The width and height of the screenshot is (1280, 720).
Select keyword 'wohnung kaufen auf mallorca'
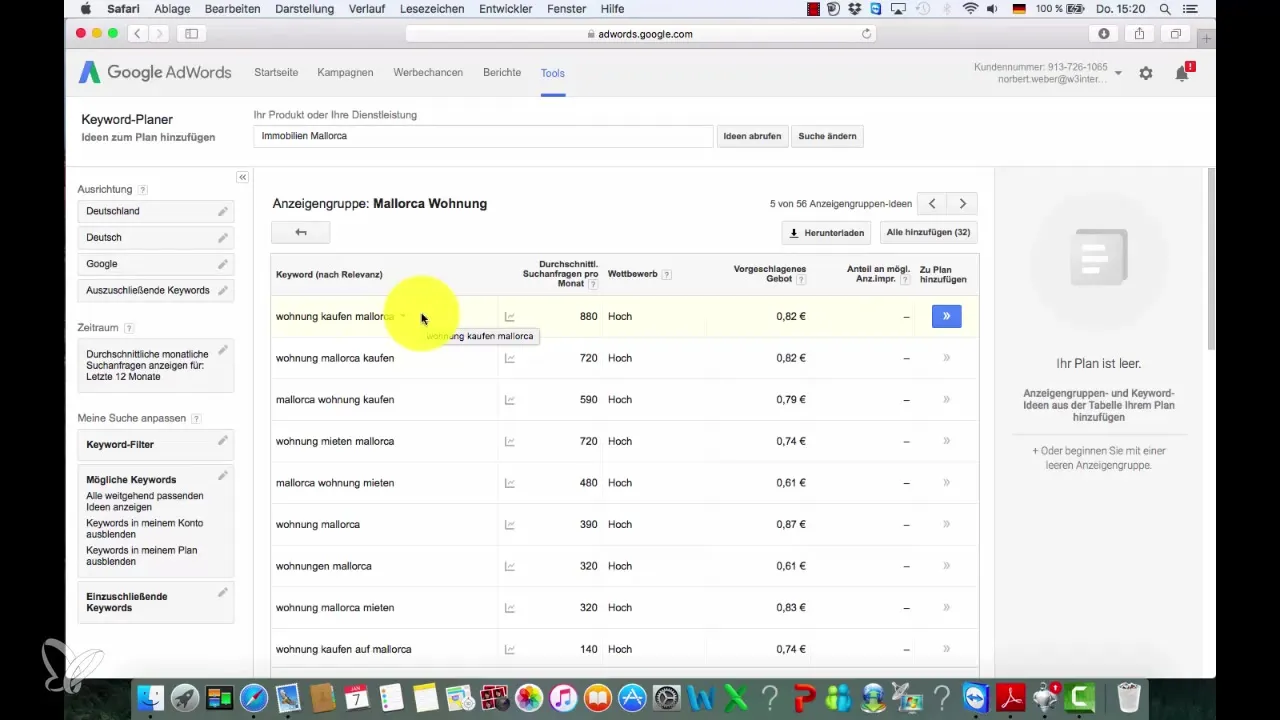tap(344, 649)
